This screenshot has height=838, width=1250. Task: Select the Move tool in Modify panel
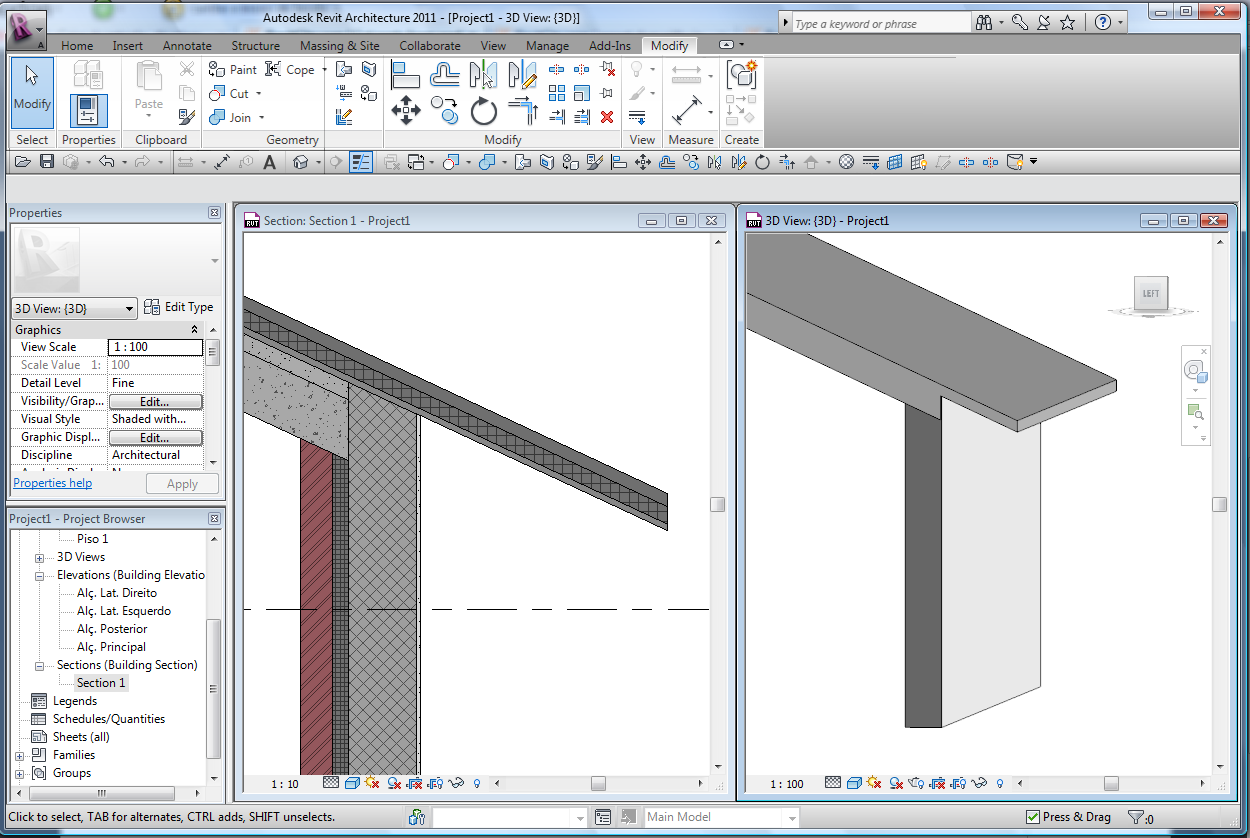pos(405,110)
